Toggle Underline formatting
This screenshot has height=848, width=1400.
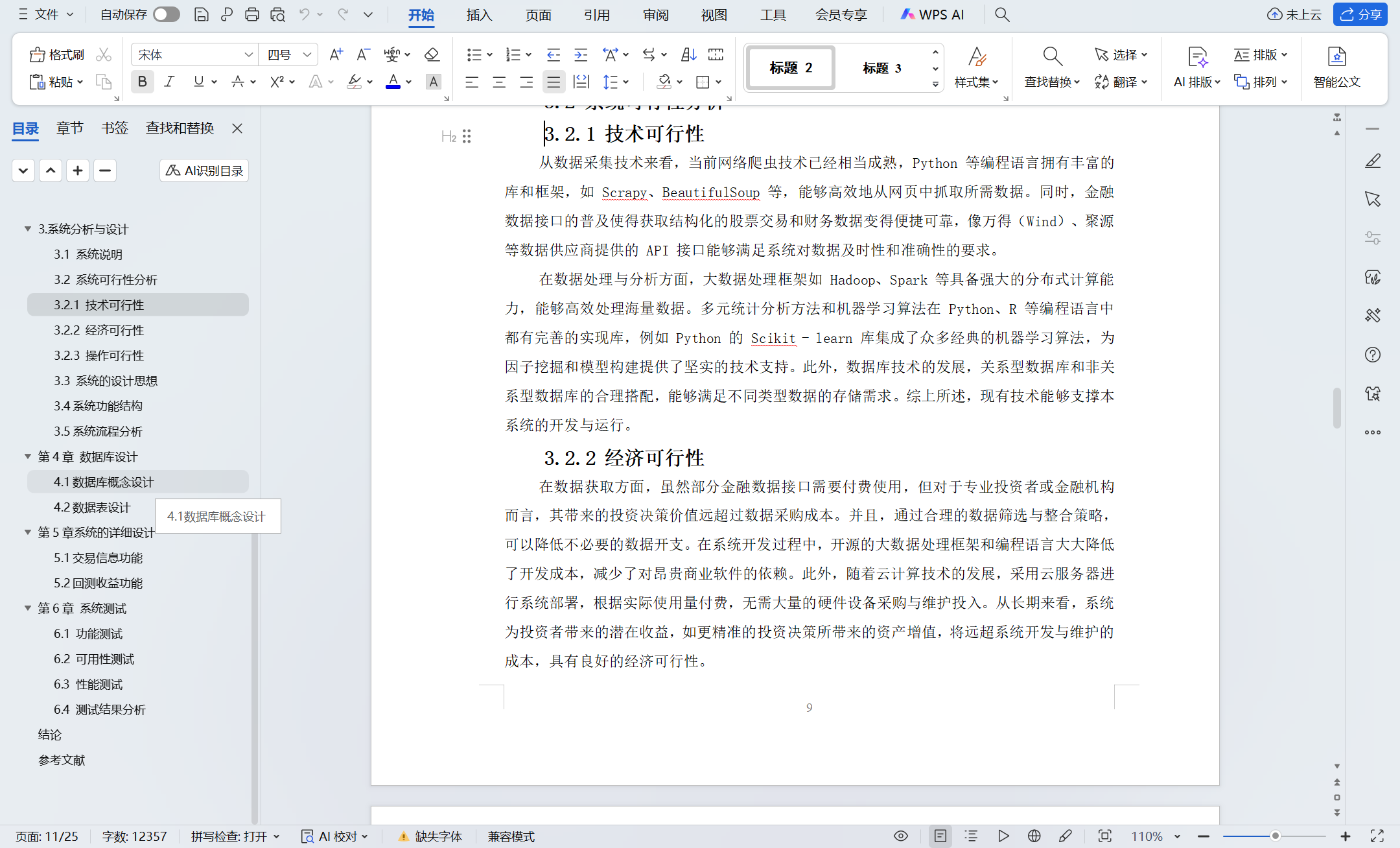[198, 82]
